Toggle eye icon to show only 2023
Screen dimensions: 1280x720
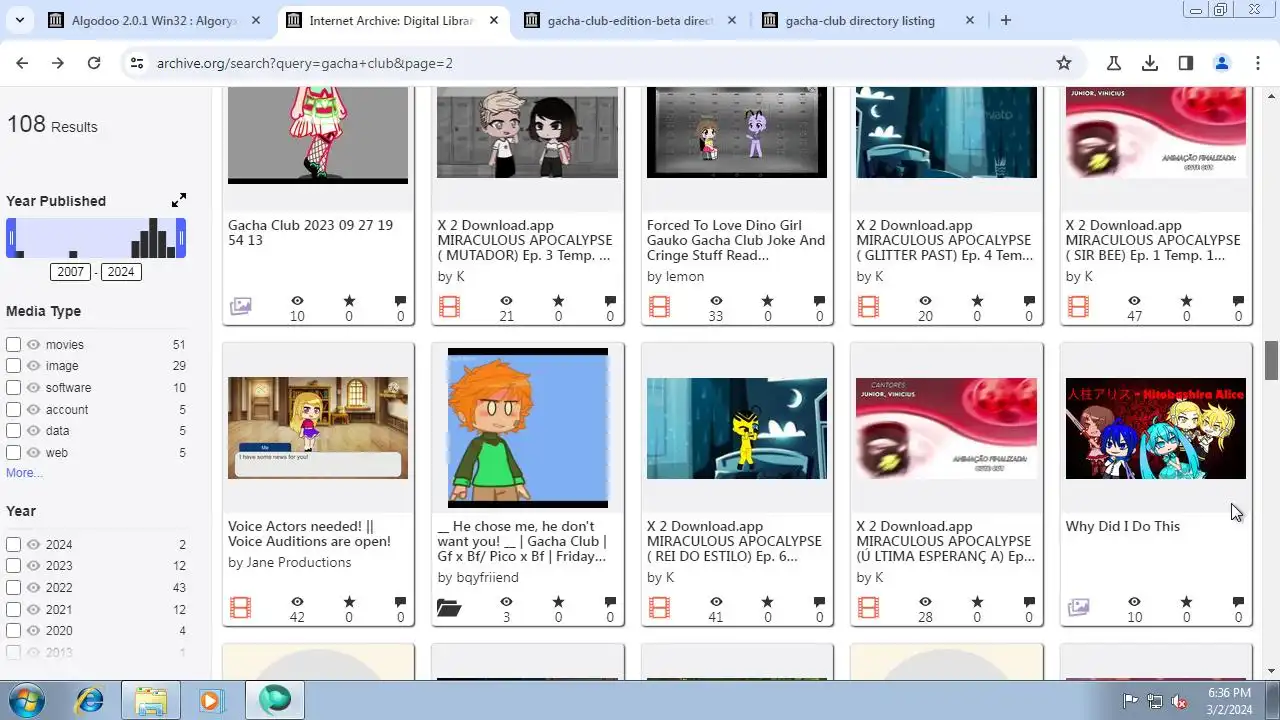pyautogui.click(x=33, y=566)
